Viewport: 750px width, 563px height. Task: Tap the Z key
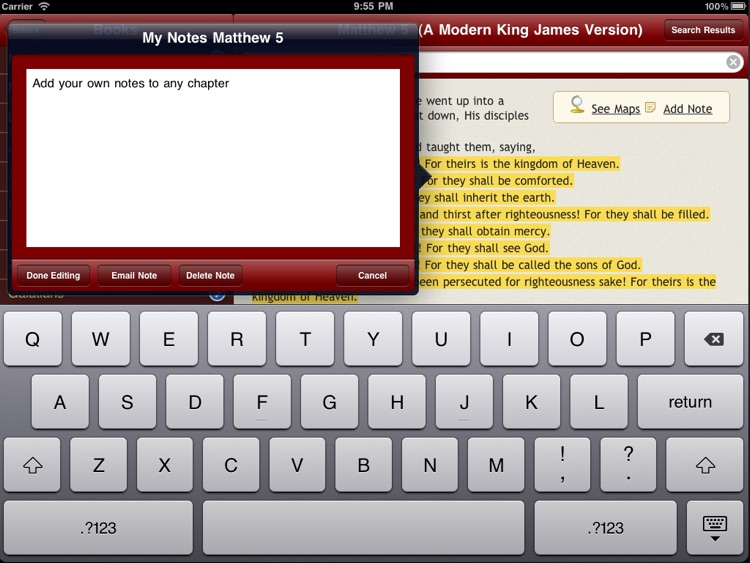(99, 465)
